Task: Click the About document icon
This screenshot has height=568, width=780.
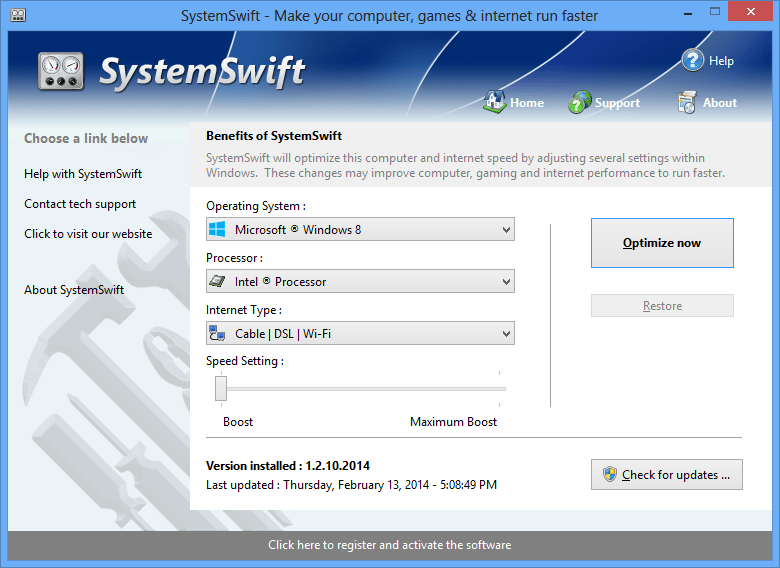Action: (x=686, y=102)
